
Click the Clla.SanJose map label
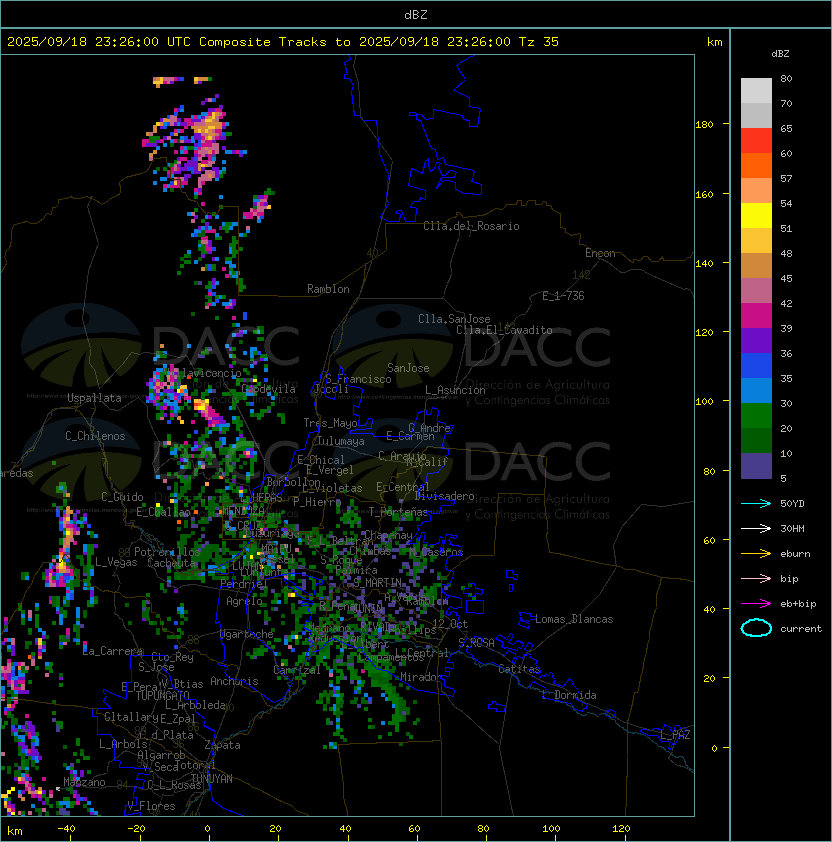click(x=454, y=319)
